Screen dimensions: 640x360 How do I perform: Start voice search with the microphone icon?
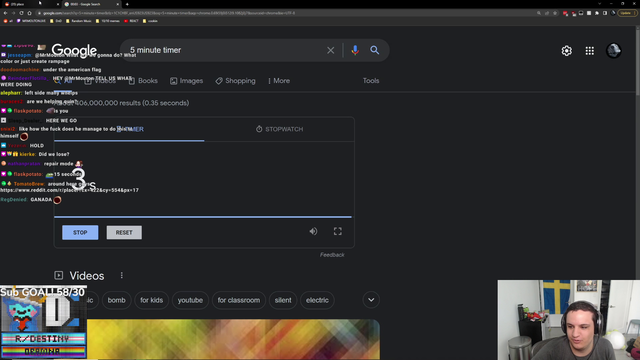tap(355, 50)
